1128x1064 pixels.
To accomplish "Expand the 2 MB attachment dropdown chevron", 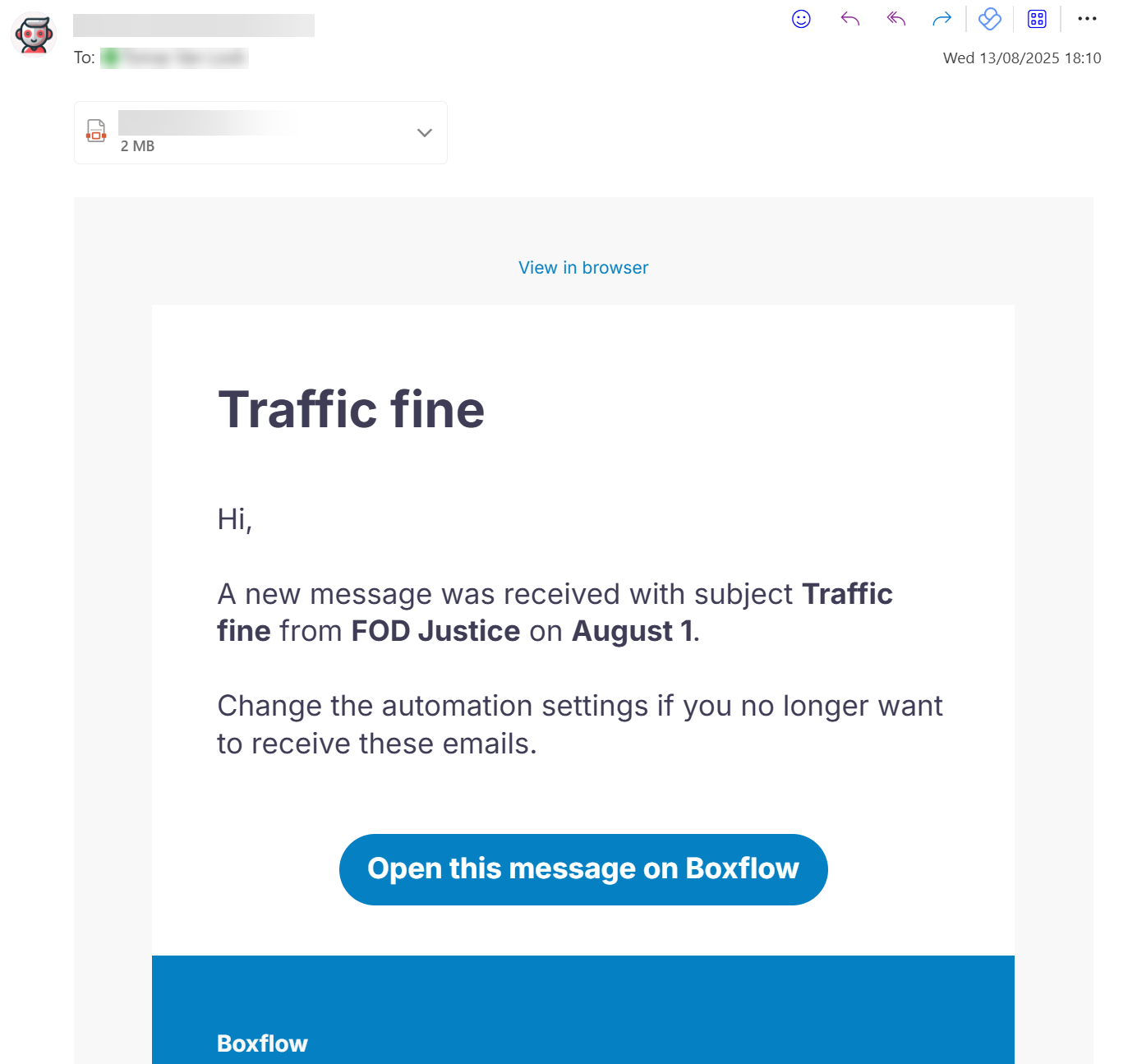I will click(x=424, y=132).
